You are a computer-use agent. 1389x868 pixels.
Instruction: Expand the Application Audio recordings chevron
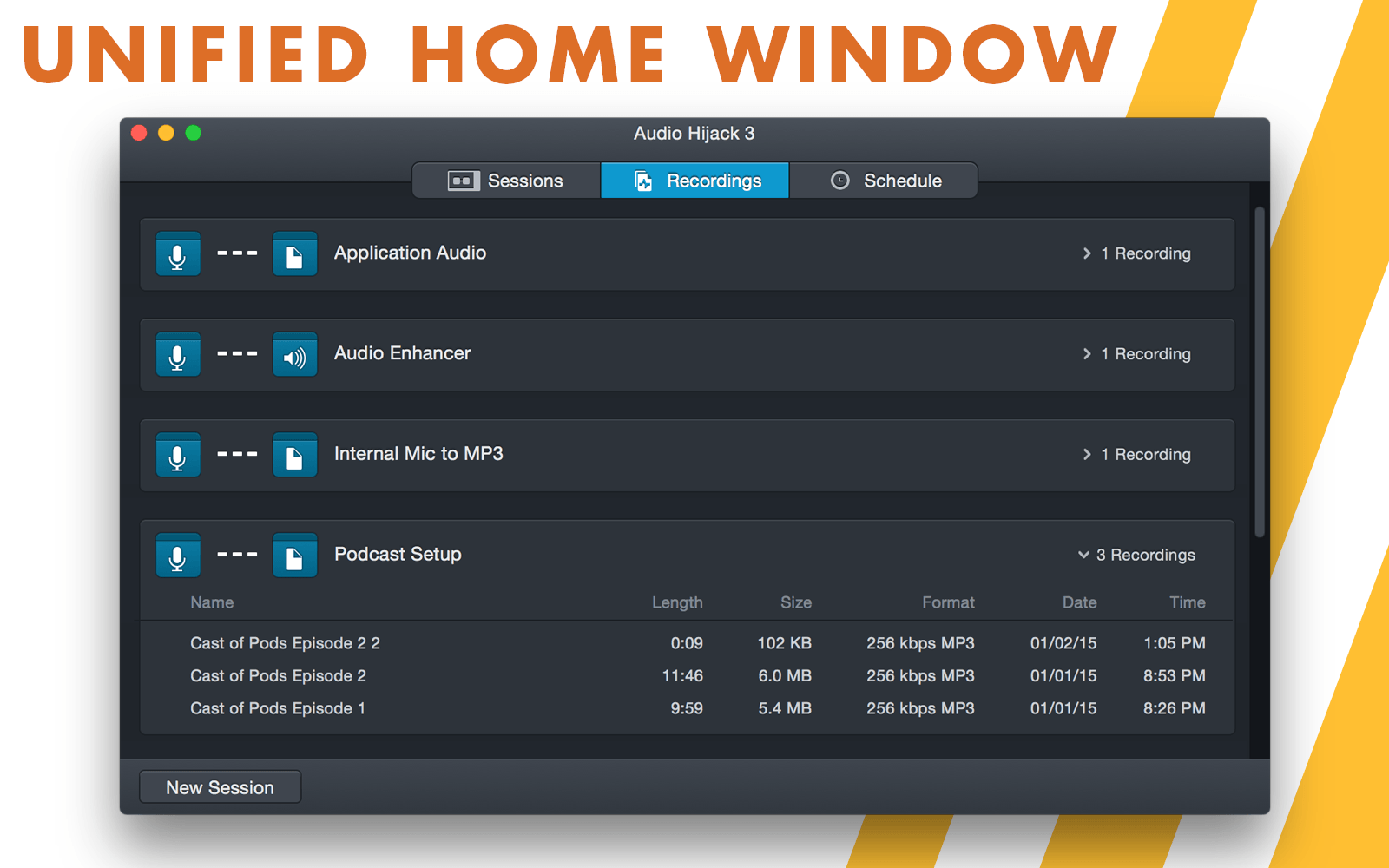[x=1087, y=253]
